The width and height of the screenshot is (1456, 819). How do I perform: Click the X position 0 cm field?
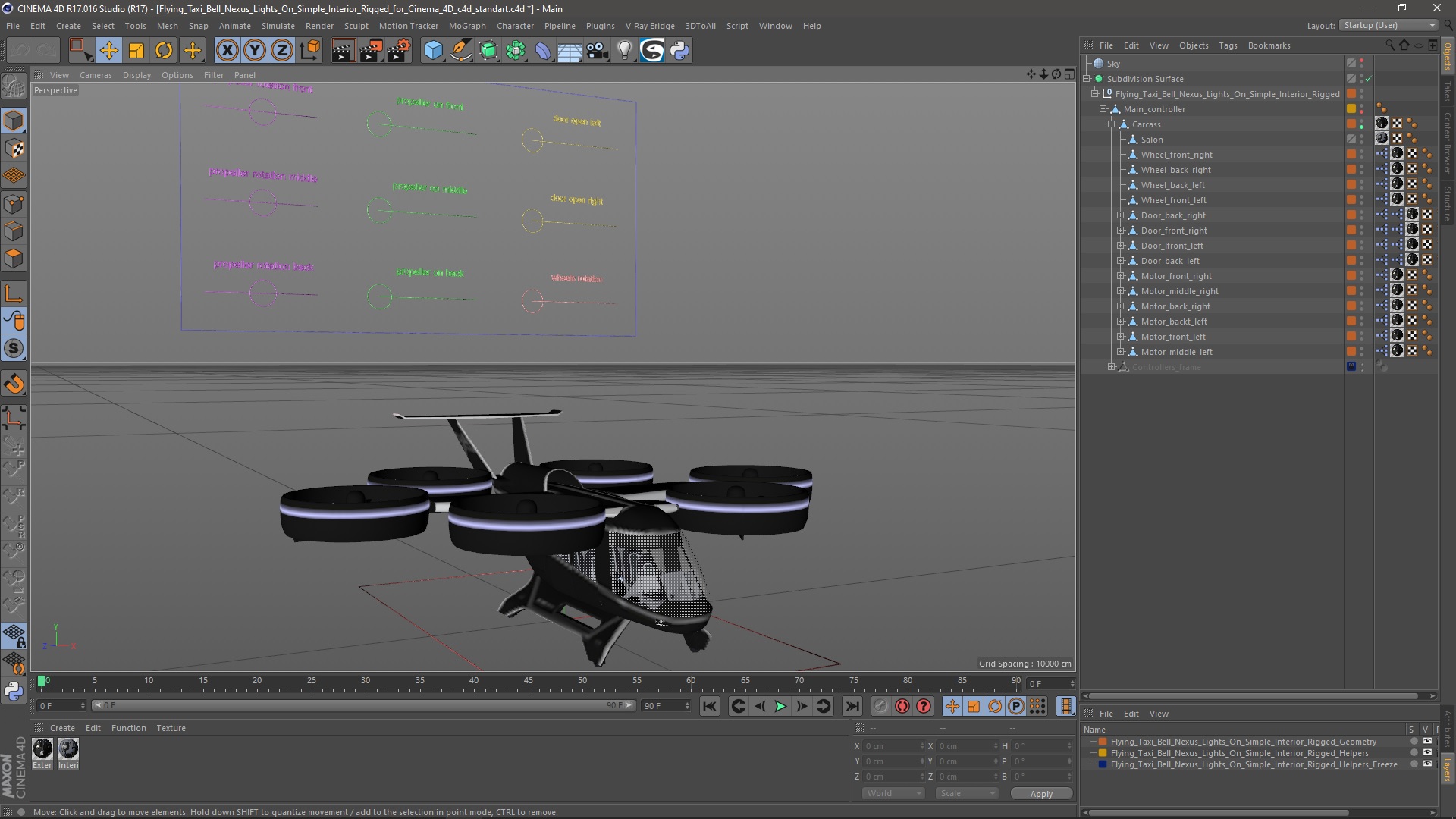tap(893, 746)
